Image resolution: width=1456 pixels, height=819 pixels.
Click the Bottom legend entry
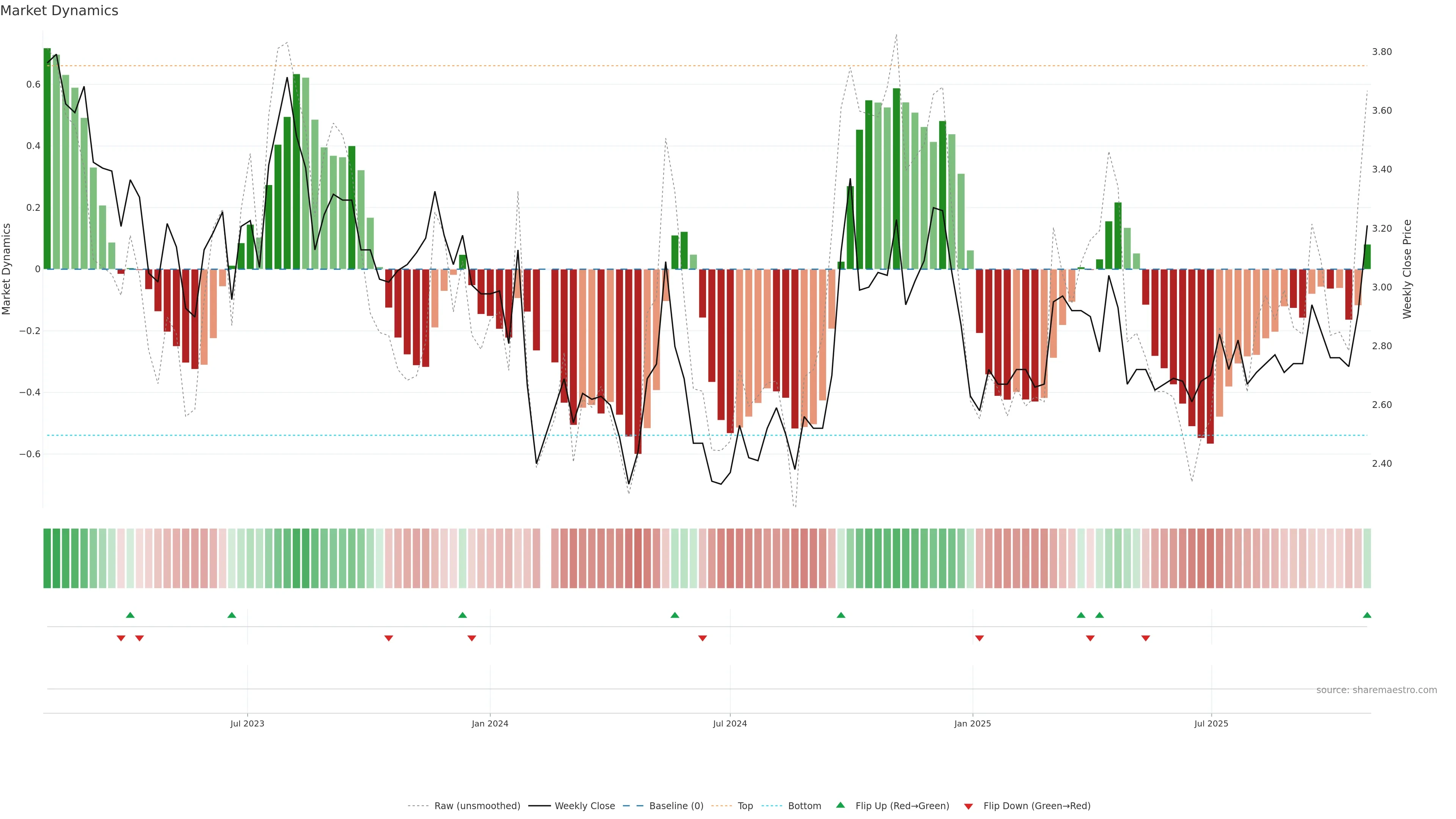point(804,805)
